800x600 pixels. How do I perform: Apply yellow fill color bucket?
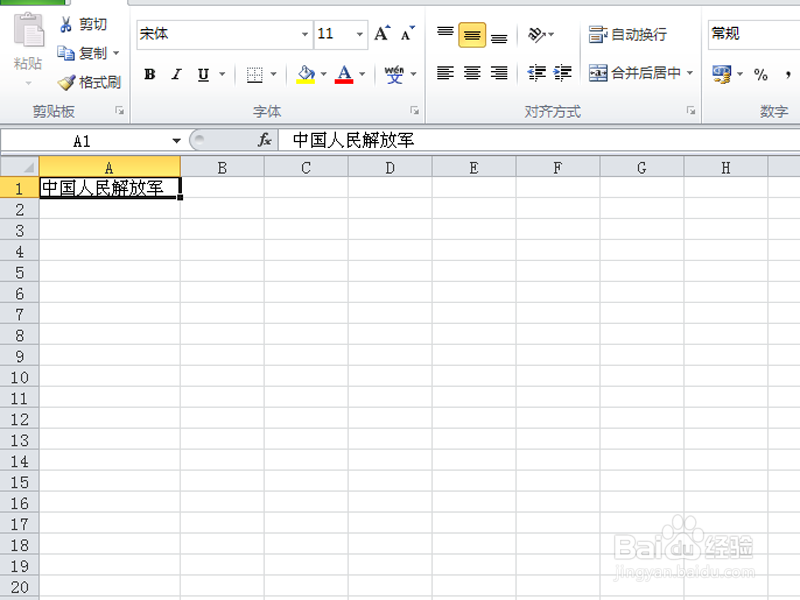click(306, 74)
